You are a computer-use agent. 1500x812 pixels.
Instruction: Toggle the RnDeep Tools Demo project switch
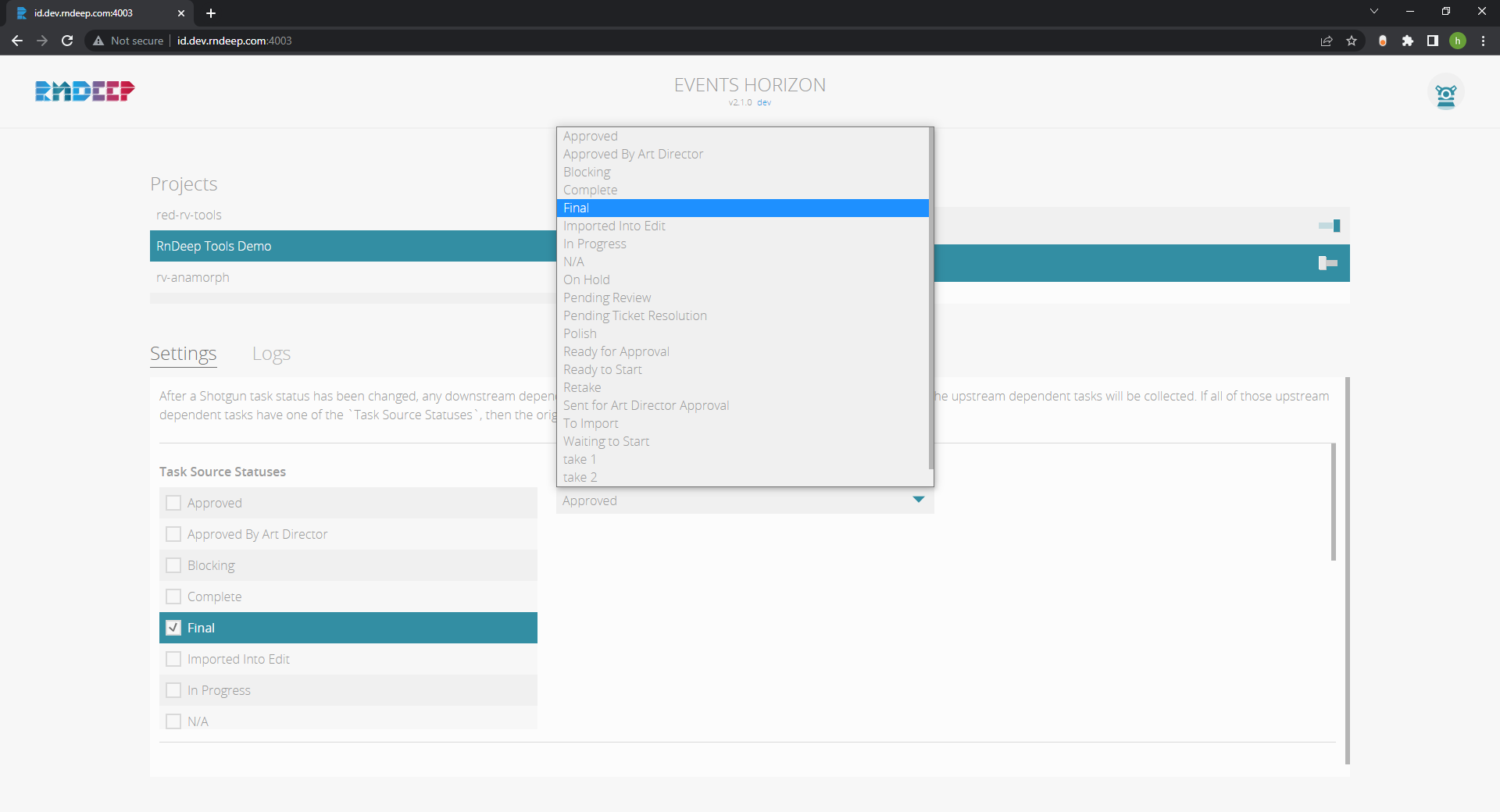[1328, 263]
